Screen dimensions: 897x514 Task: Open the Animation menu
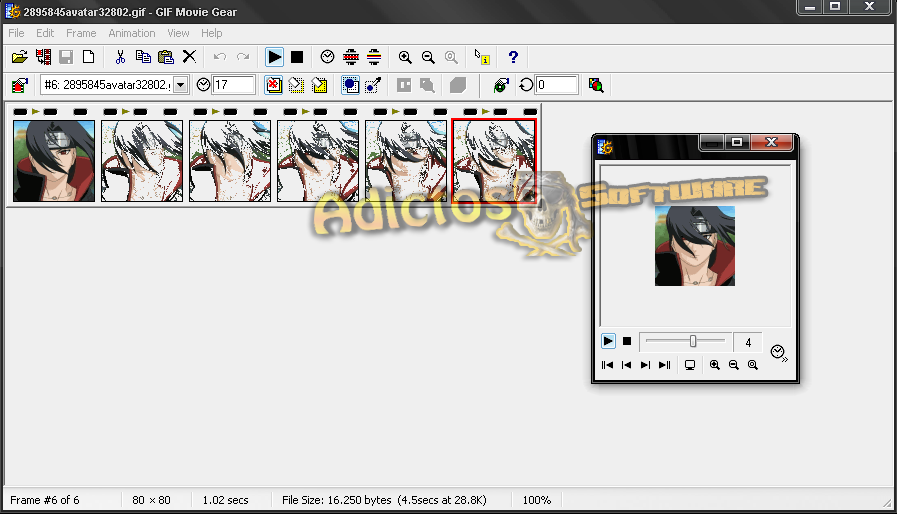pos(132,33)
